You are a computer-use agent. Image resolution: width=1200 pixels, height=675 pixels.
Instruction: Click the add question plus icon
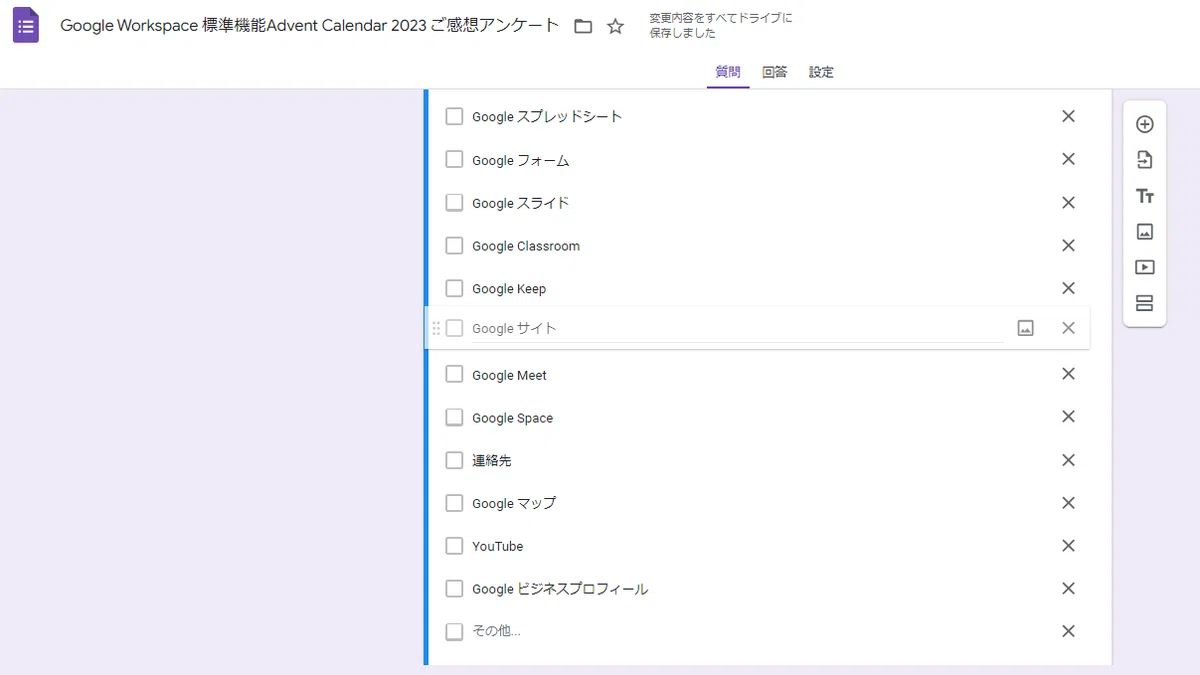(x=1145, y=124)
